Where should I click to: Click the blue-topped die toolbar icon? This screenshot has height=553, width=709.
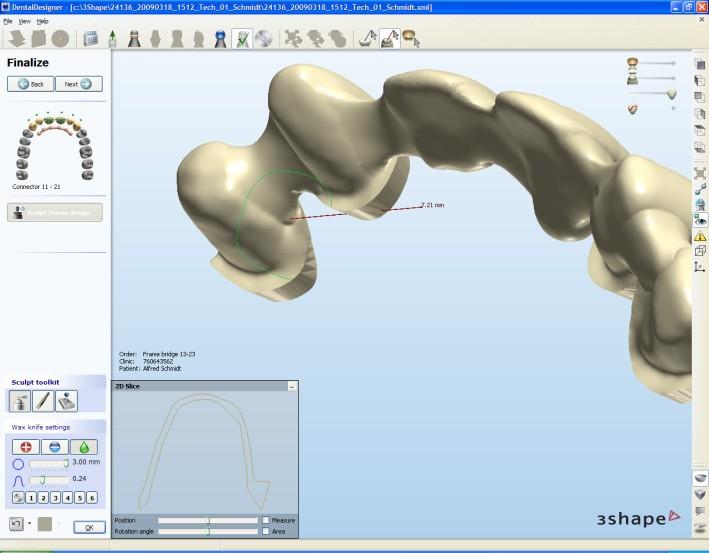point(220,39)
